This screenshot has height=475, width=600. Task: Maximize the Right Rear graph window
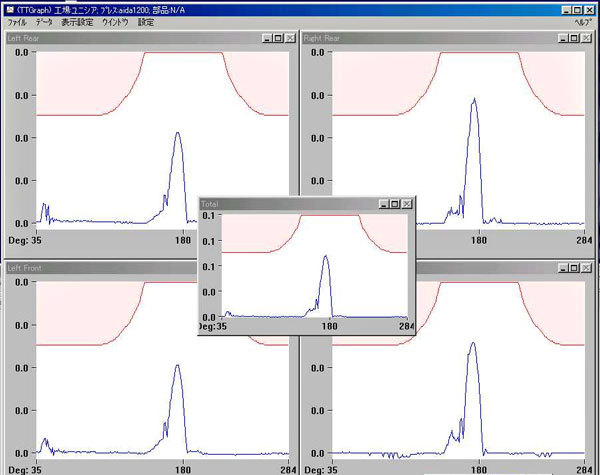point(573,38)
